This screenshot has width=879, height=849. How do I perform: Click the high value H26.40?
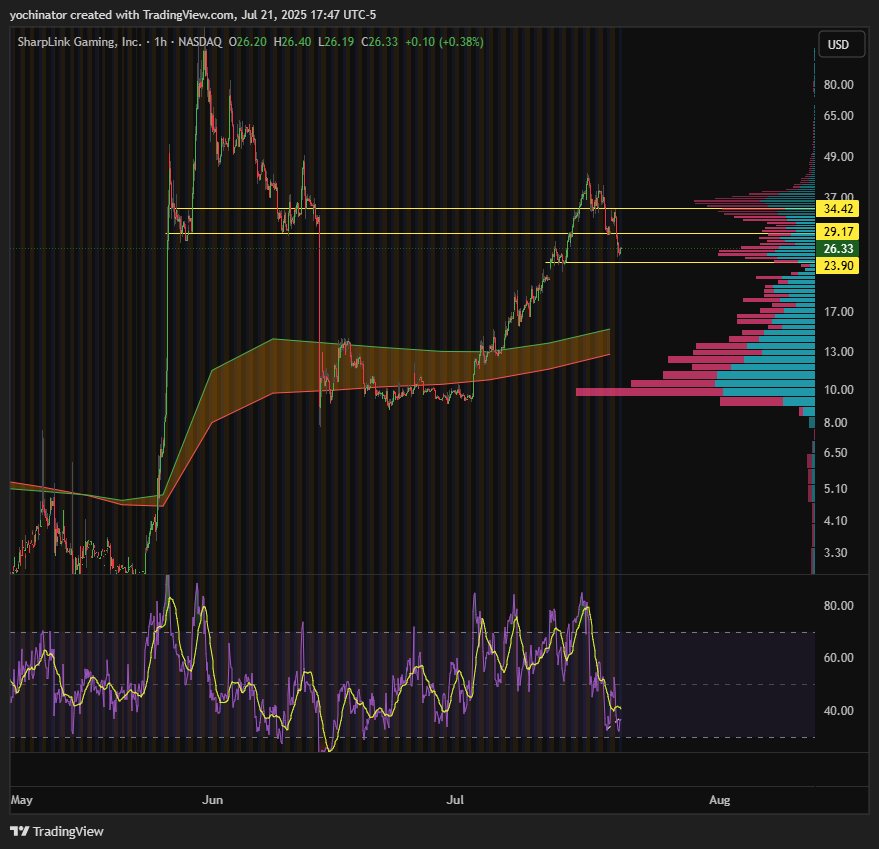(292, 42)
